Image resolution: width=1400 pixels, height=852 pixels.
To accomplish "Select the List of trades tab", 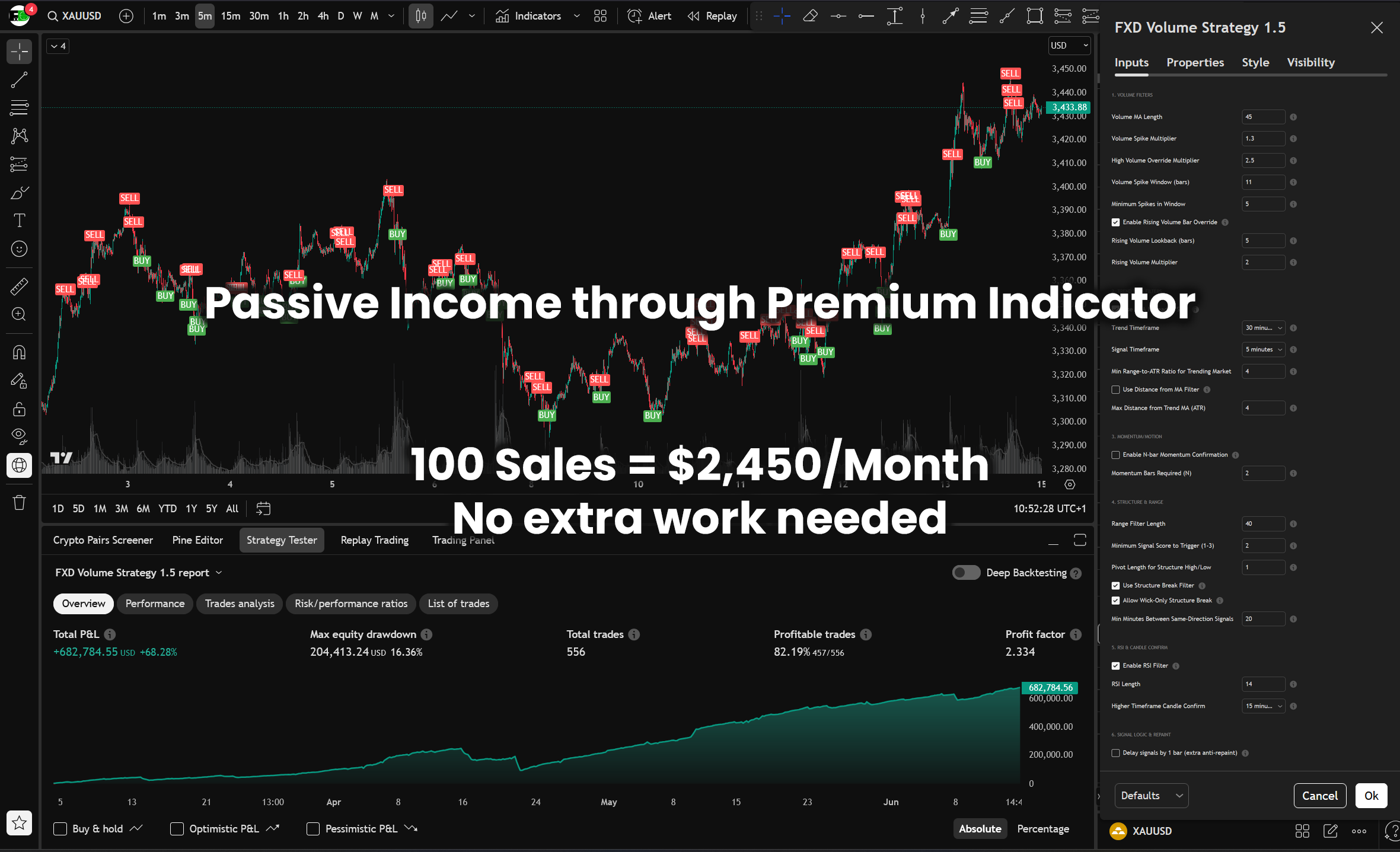I will (x=458, y=604).
